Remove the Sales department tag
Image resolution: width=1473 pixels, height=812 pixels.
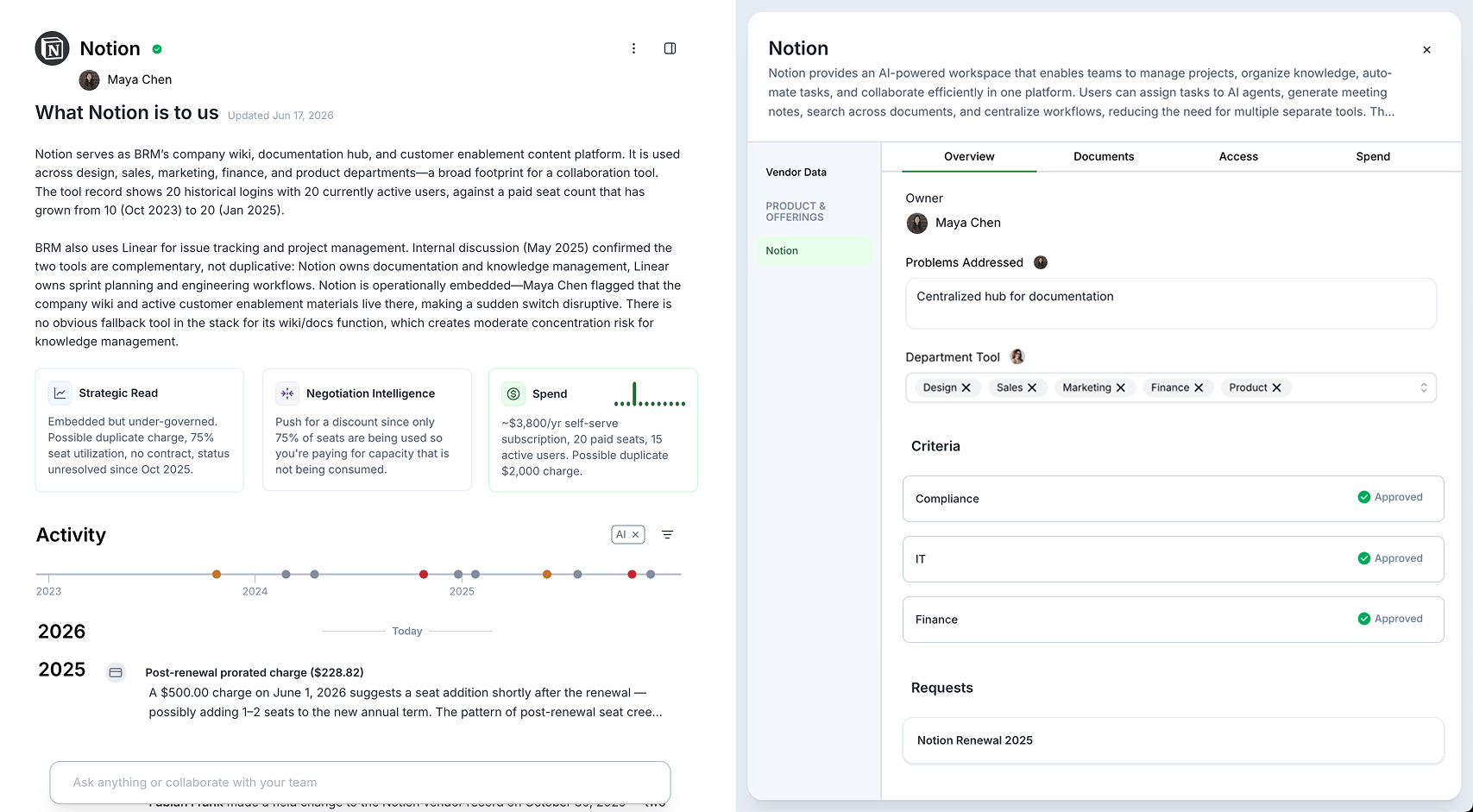pos(1032,388)
